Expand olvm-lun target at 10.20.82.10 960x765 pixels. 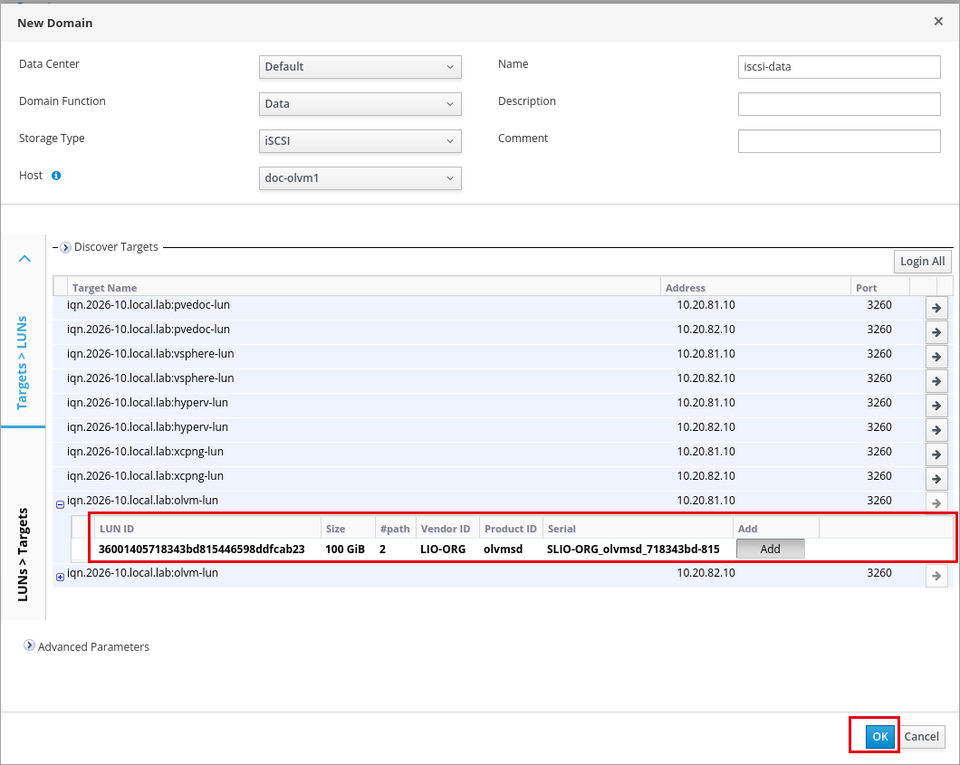[x=60, y=577]
